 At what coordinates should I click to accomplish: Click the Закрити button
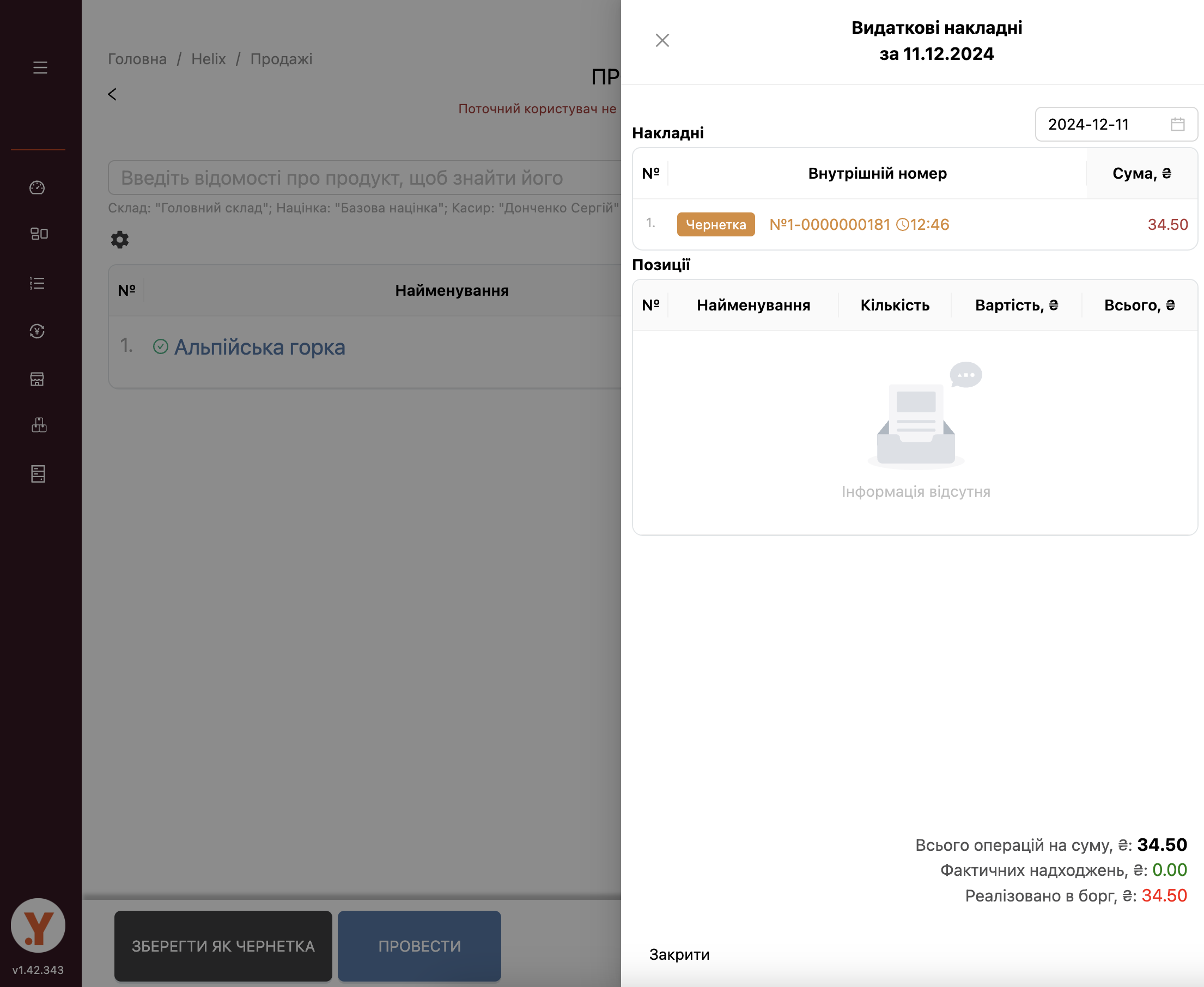click(679, 954)
